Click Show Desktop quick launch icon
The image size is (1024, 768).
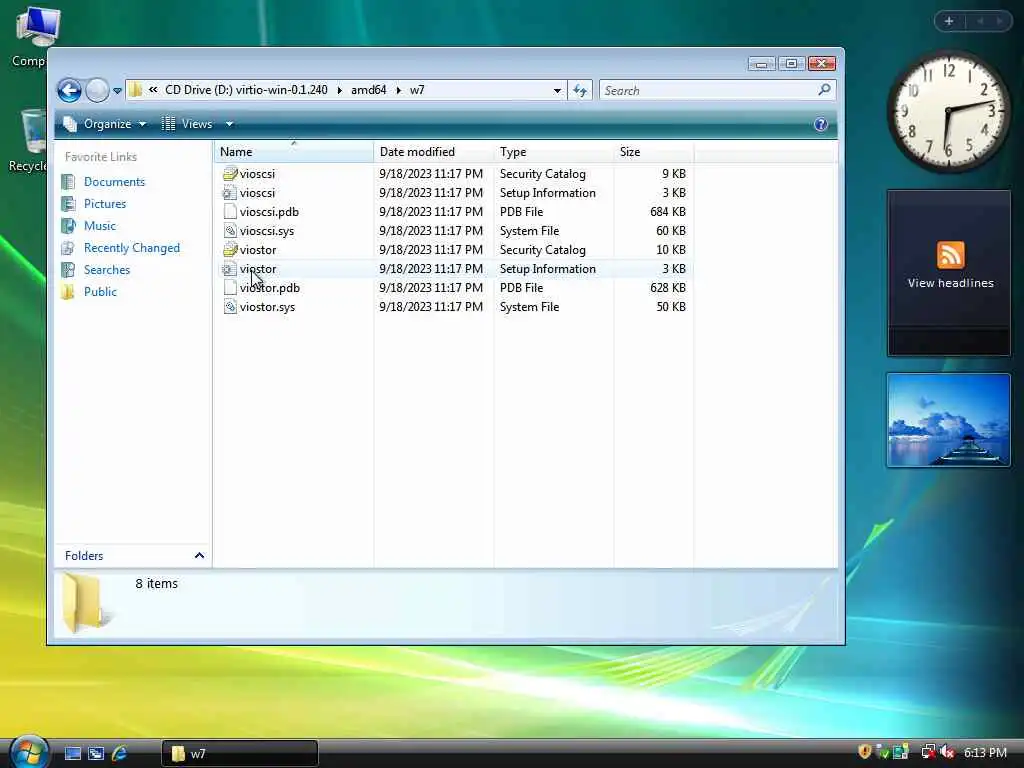click(72, 754)
